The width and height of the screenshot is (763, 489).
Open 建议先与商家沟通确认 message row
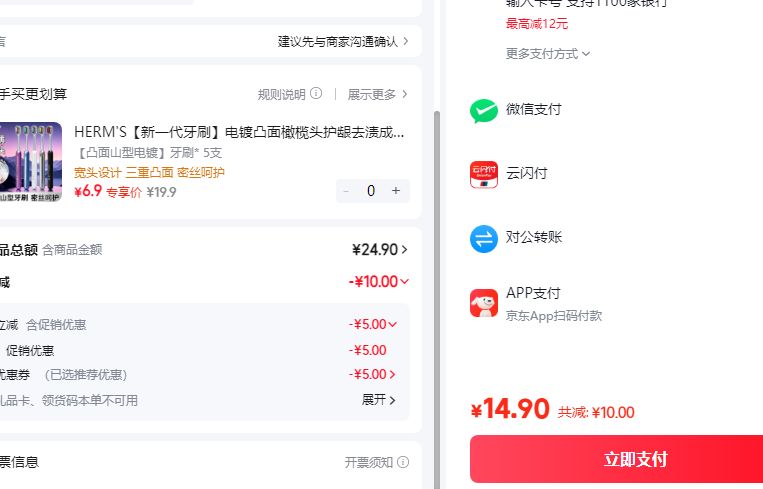click(x=343, y=41)
